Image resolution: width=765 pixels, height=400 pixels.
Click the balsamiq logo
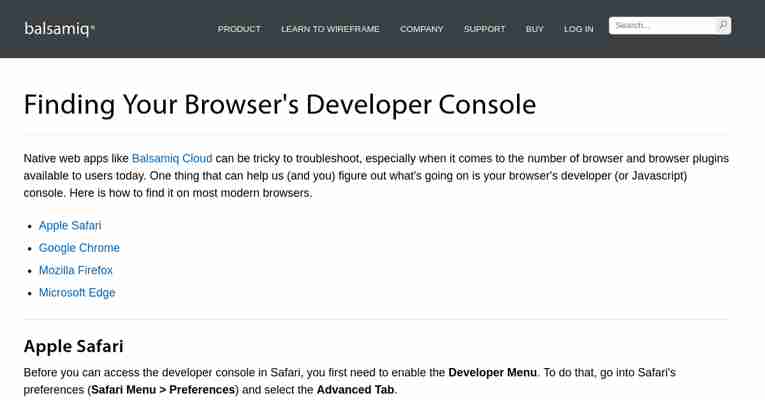pyautogui.click(x=59, y=29)
